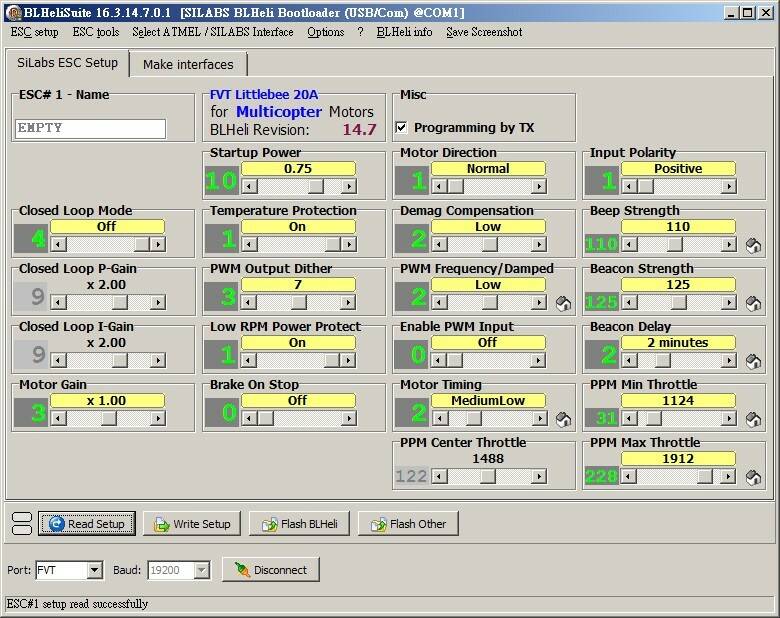
Task: Click right arrow on Startup Power slider
Action: [348, 186]
